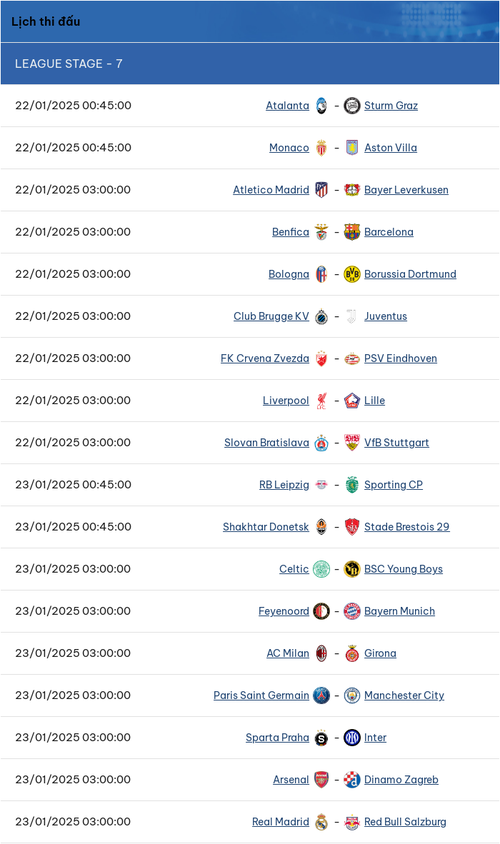Viewport: 500px width, 844px height.
Task: Click the Paris Saint Germain crest
Action: click(321, 695)
